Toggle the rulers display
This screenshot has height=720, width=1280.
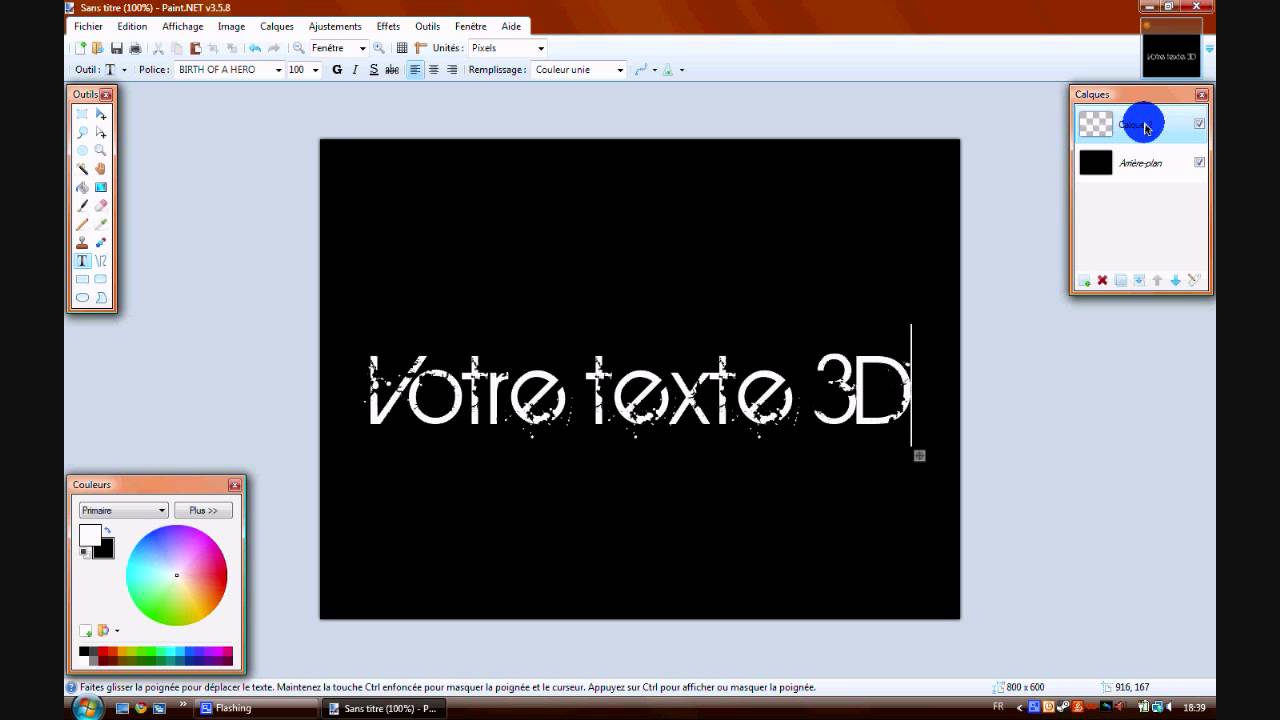coord(421,48)
